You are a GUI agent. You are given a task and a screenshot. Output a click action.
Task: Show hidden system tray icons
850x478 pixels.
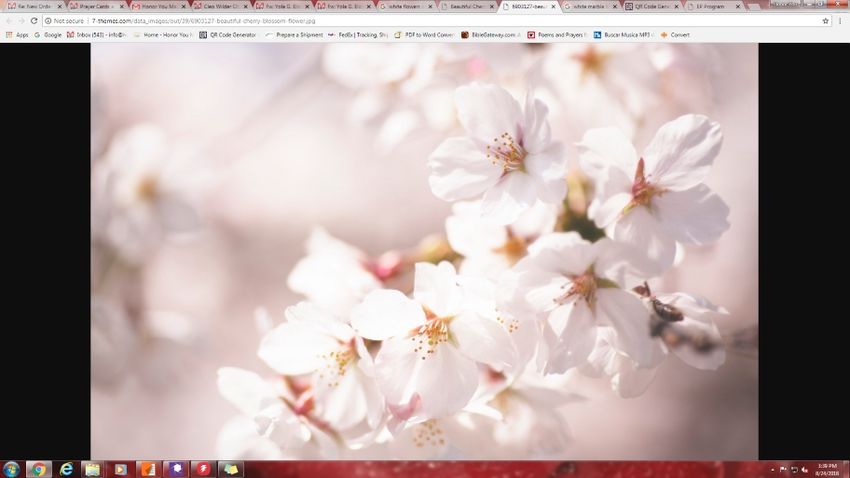(772, 470)
